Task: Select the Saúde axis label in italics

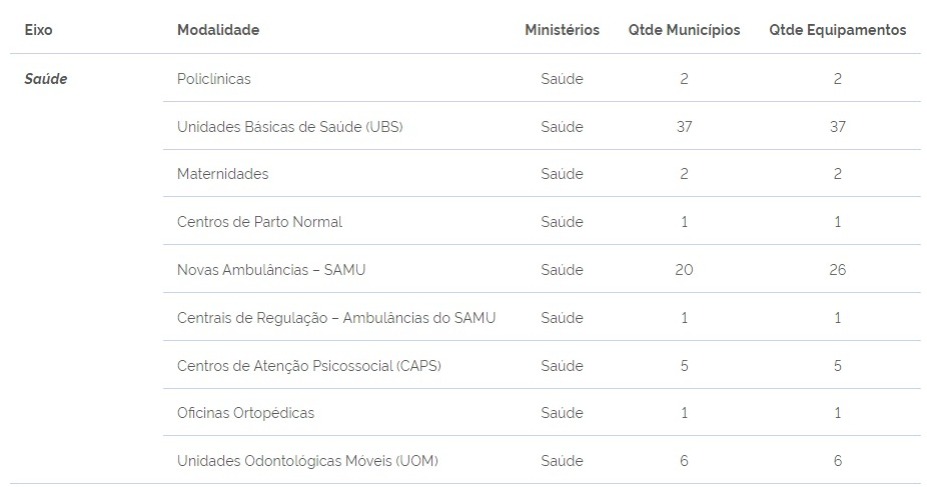Action: coord(46,79)
